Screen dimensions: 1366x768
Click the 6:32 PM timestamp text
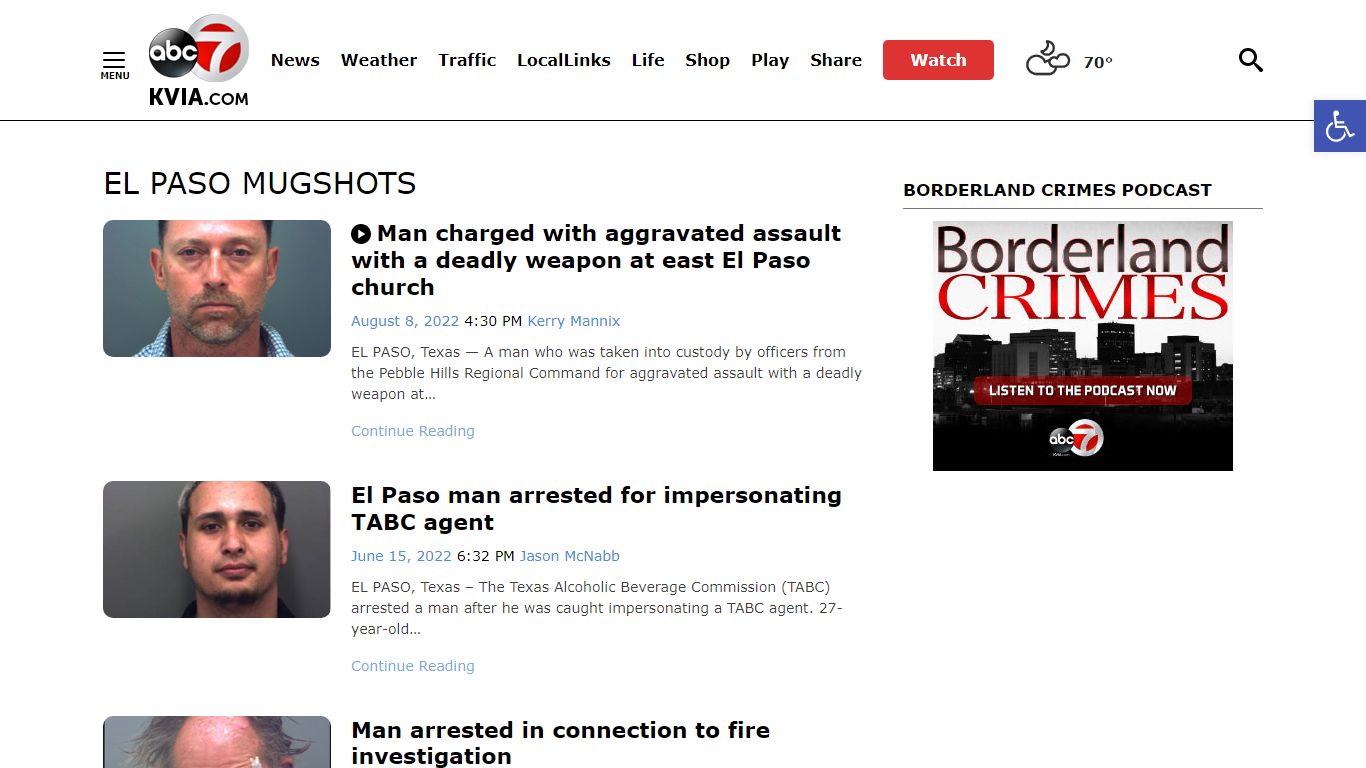point(486,556)
